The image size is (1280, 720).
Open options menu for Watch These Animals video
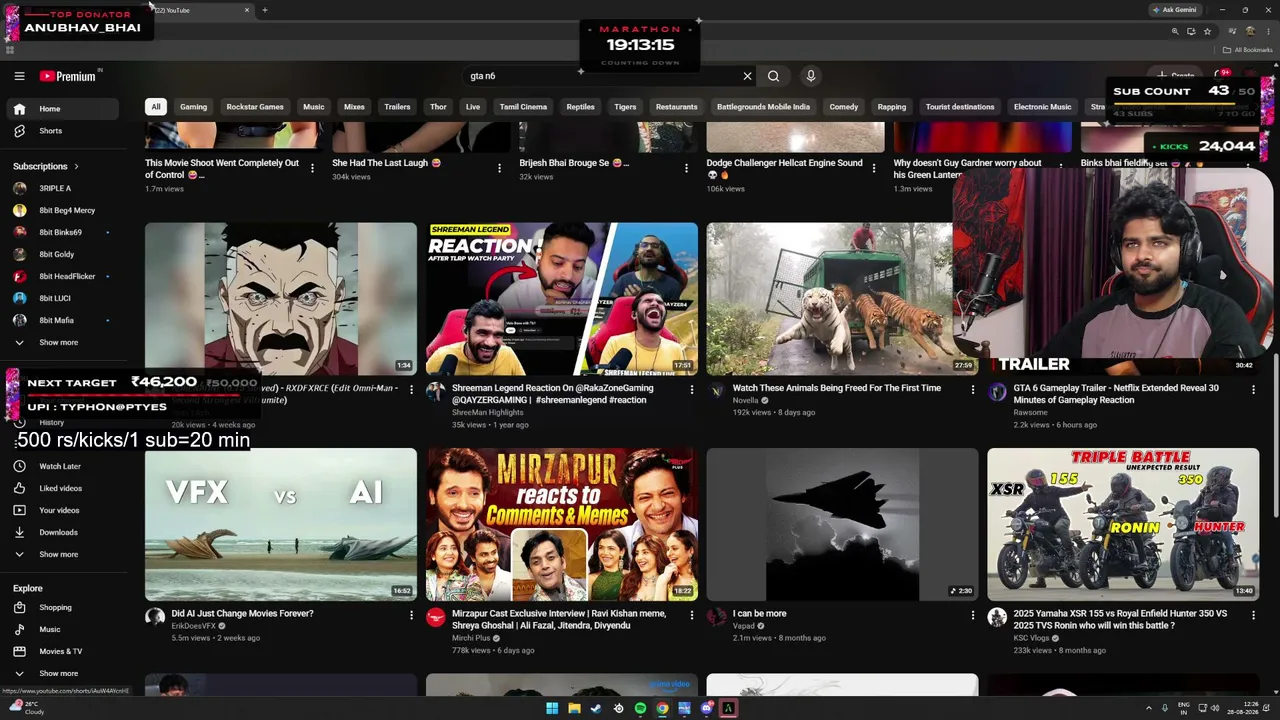(x=973, y=389)
